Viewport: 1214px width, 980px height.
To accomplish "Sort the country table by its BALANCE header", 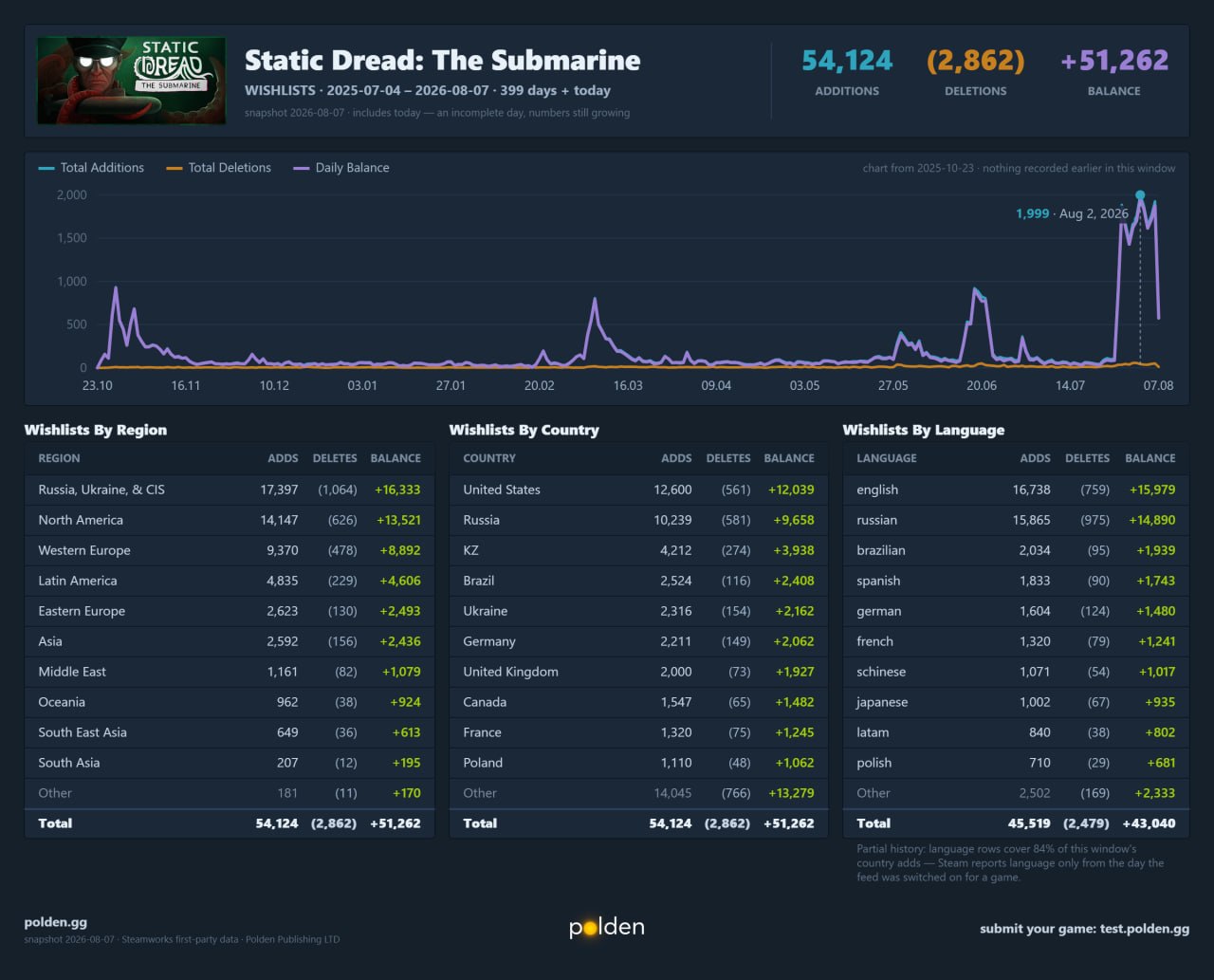I will [x=789, y=458].
